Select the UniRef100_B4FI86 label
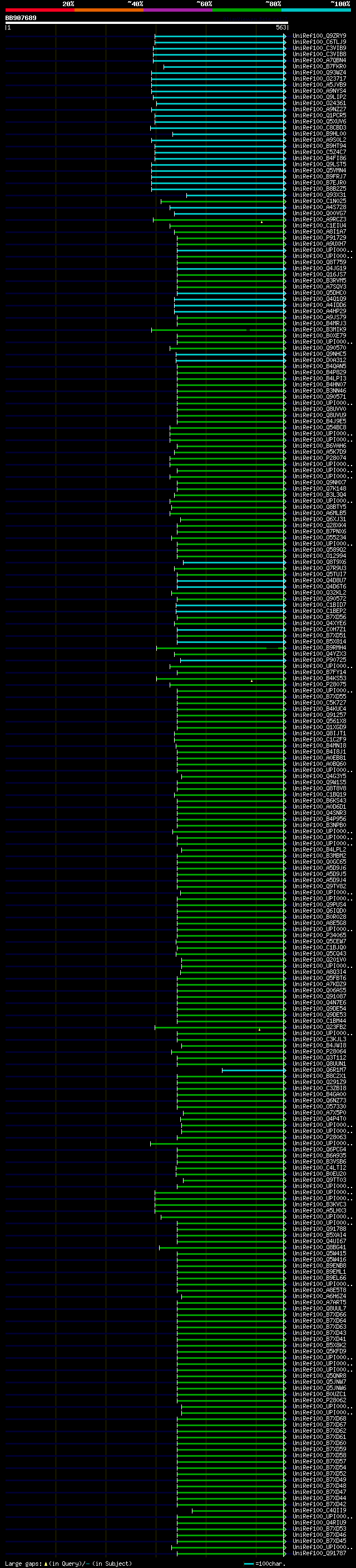This screenshot has height=1568, width=356. (319, 159)
